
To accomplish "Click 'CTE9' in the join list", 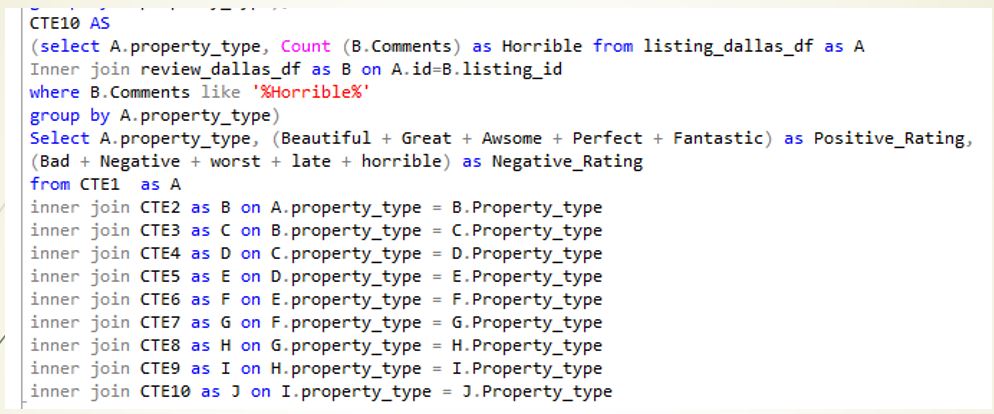I will [160, 368].
